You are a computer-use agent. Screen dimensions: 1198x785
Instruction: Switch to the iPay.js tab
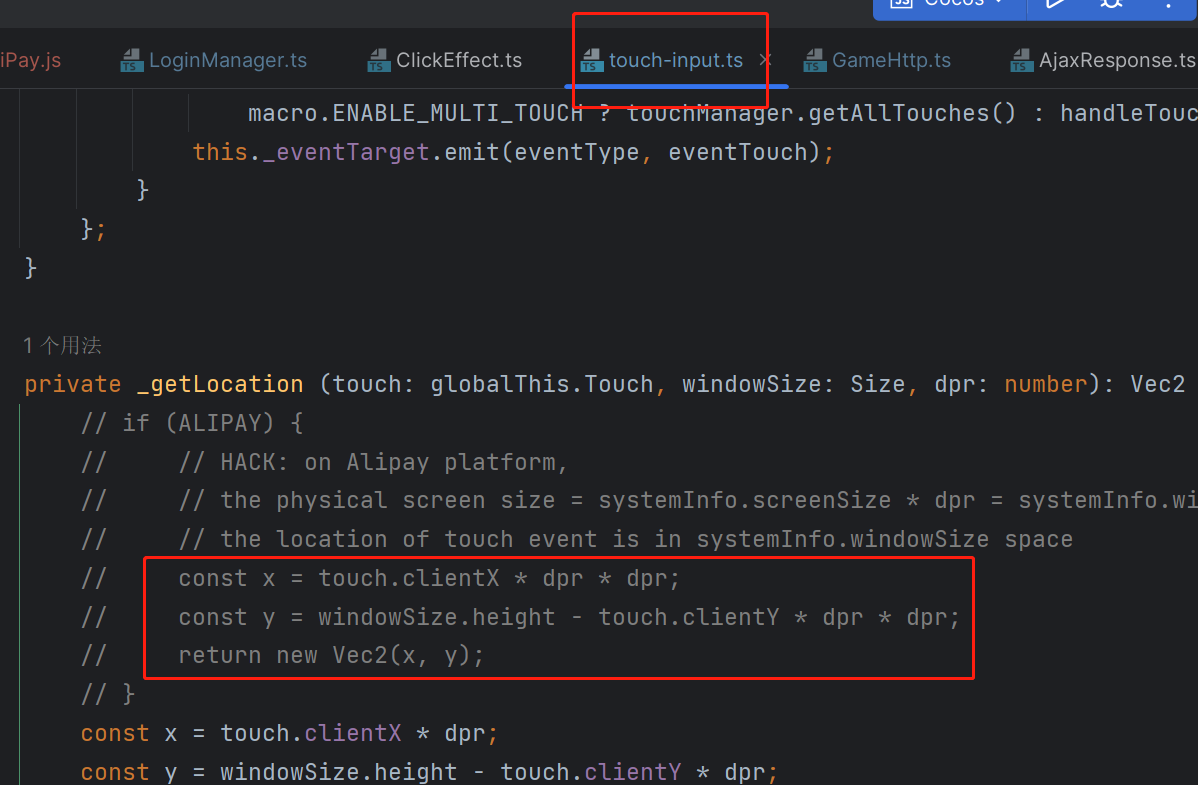[30, 61]
